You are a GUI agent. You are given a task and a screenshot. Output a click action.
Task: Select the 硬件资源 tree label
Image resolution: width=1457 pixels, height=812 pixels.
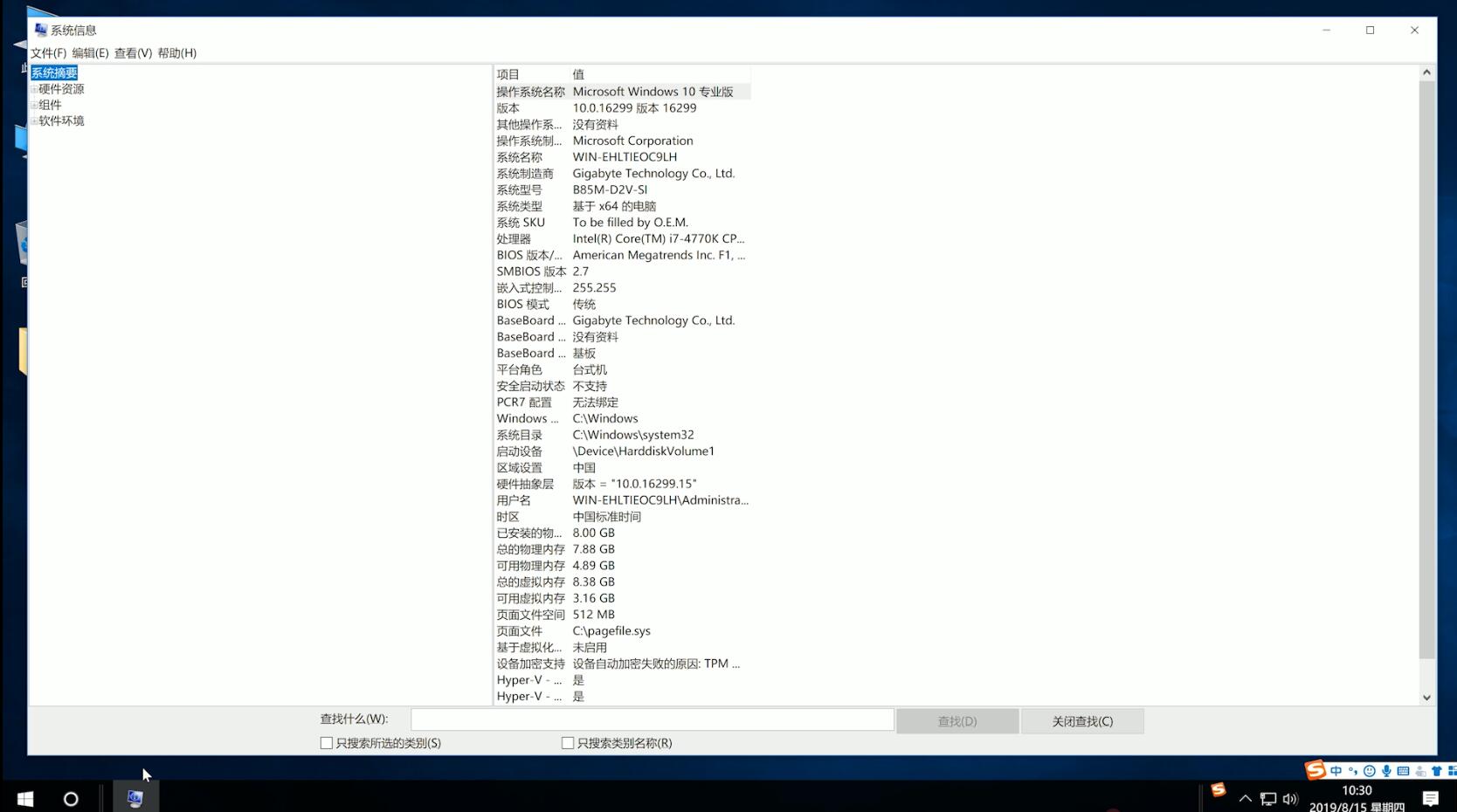pos(61,89)
